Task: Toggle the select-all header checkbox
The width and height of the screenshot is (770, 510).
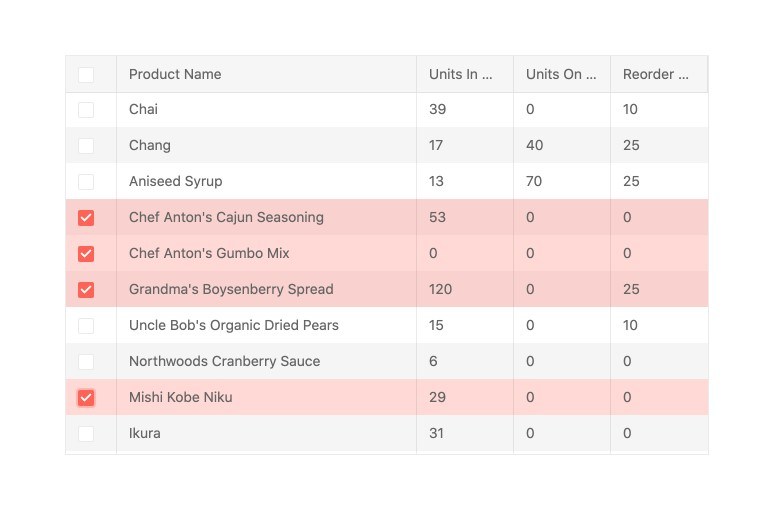Action: [x=86, y=74]
